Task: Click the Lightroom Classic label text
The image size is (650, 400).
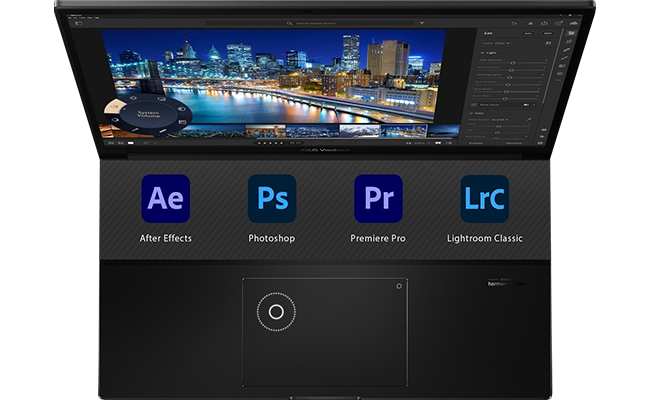Action: point(485,238)
